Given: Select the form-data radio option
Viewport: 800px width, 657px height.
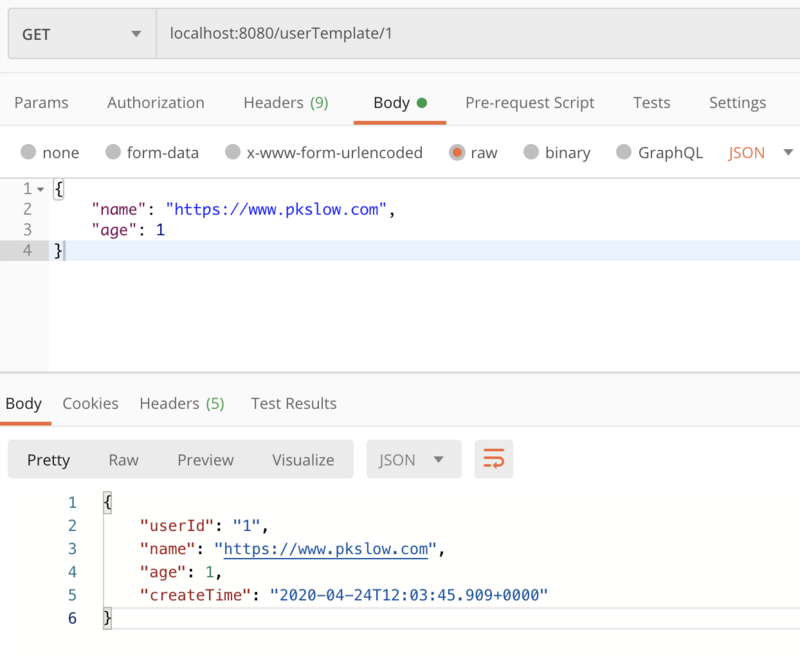Looking at the screenshot, I should tap(115, 153).
